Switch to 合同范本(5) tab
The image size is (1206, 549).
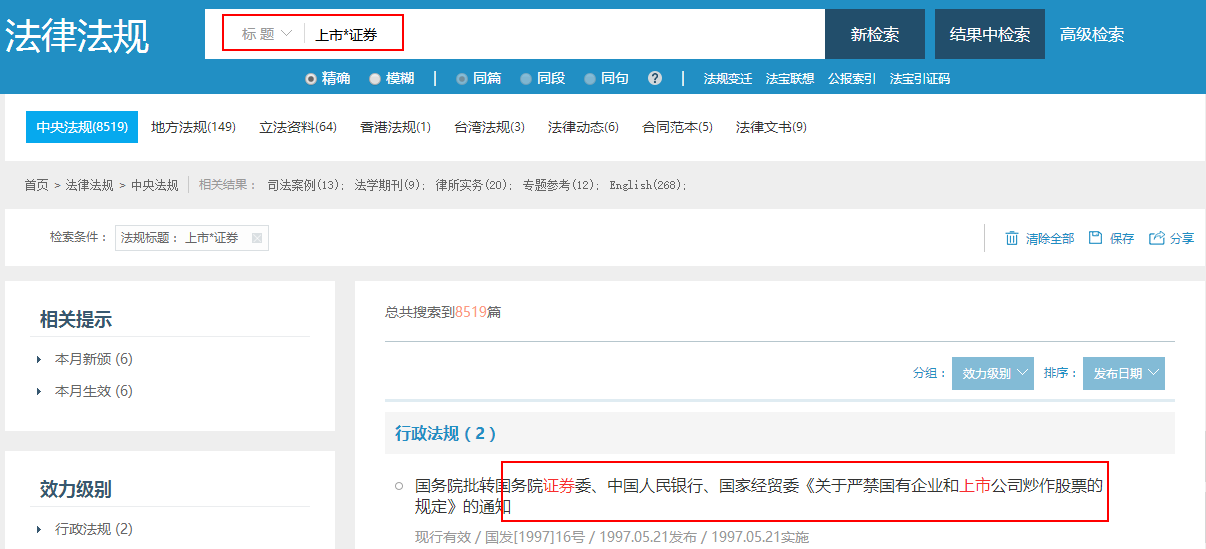(677, 127)
